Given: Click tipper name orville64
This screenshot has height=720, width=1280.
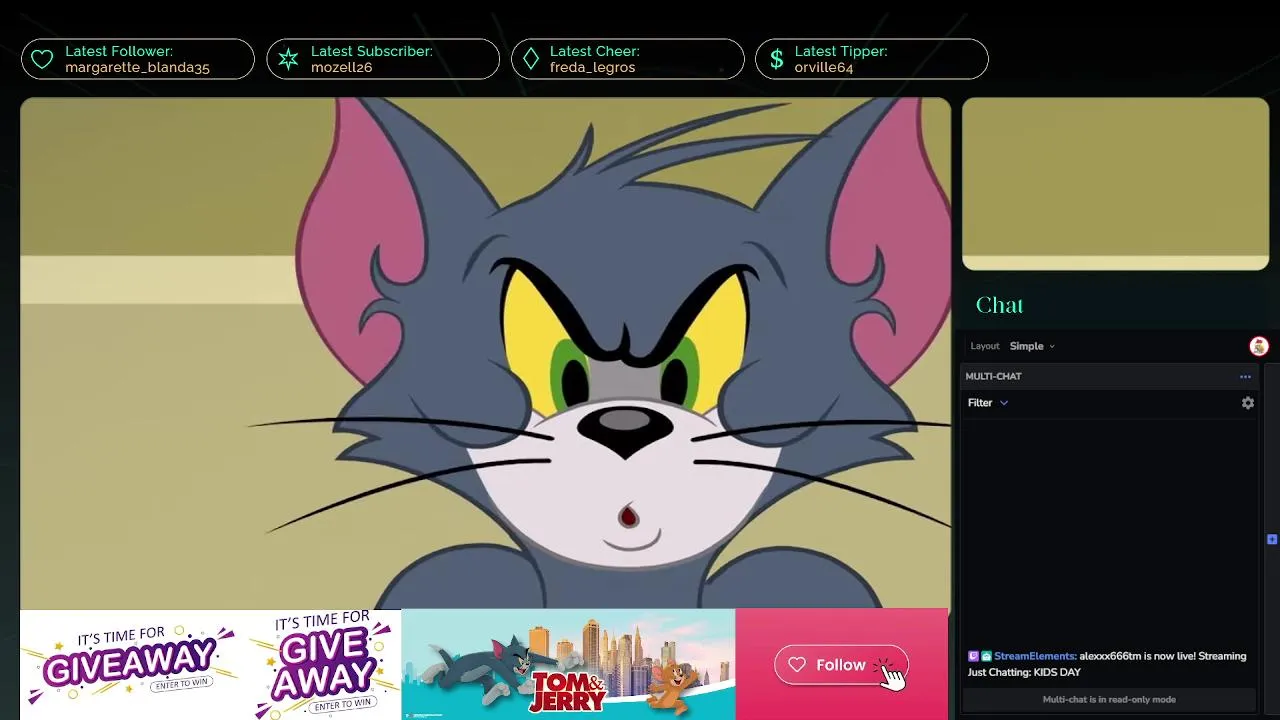Looking at the screenshot, I should coord(824,68).
